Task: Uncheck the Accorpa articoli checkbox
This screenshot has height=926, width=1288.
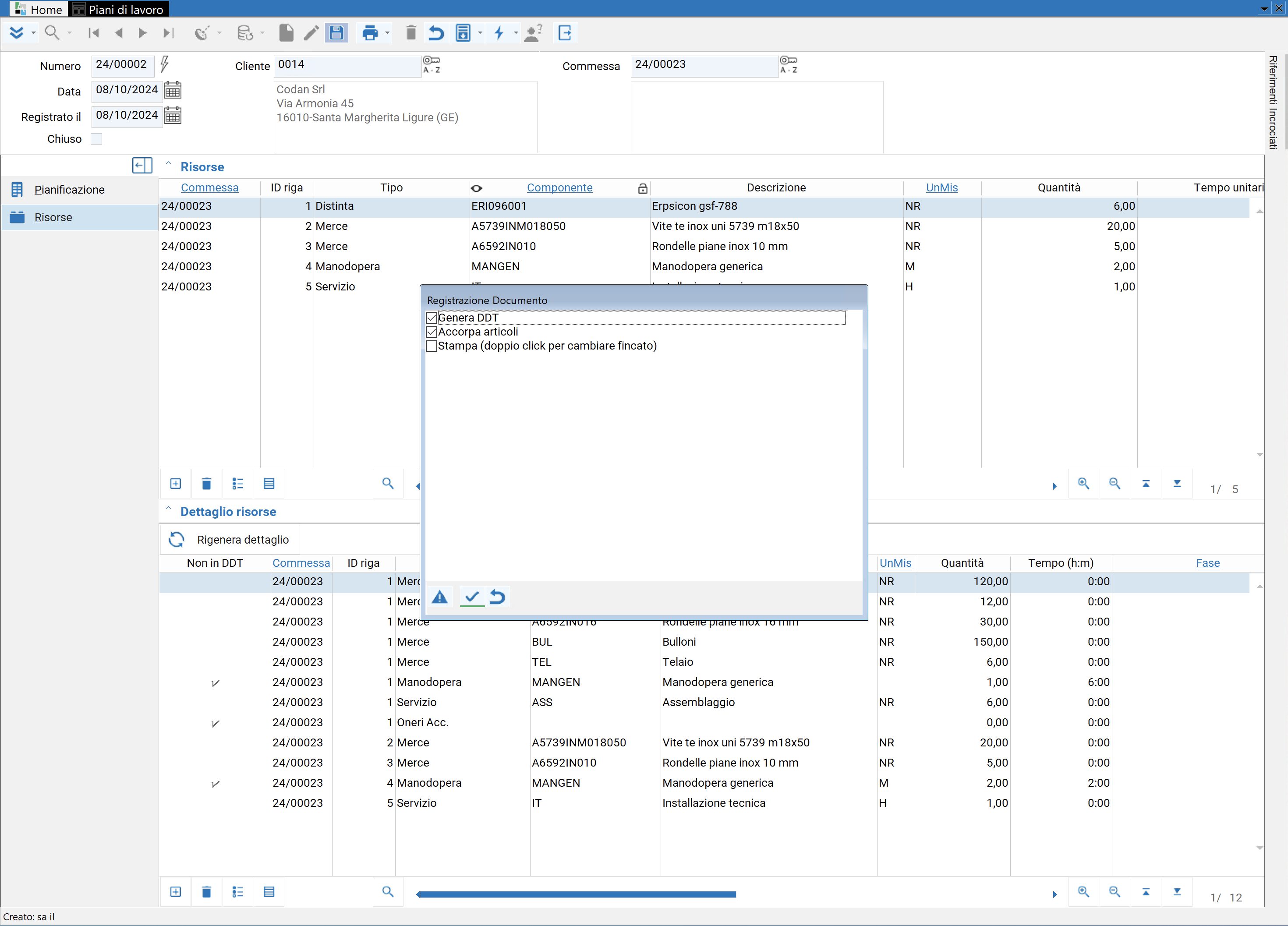Action: [432, 332]
